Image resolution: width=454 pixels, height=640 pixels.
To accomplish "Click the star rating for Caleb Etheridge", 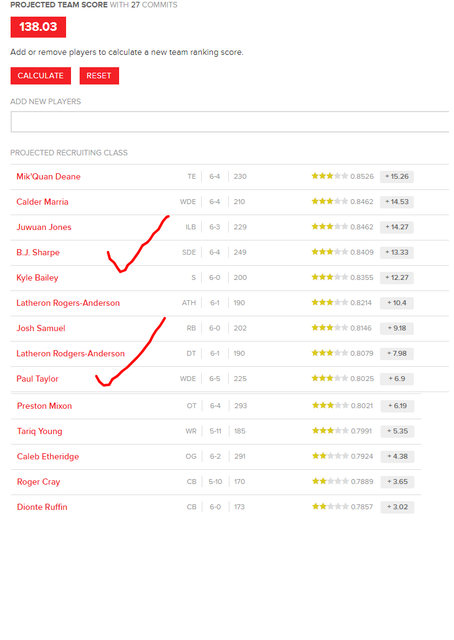I will (330, 456).
